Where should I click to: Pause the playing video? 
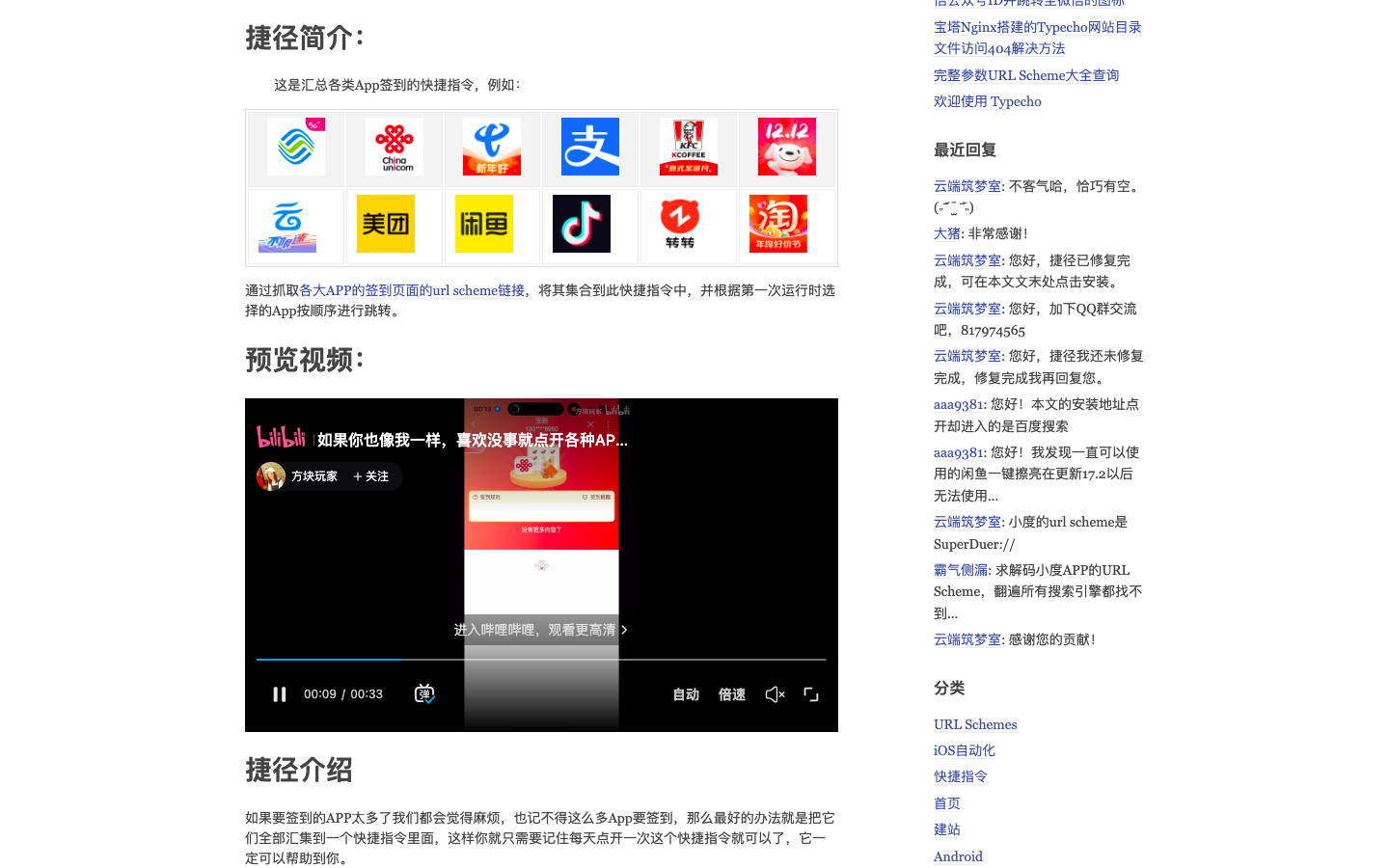tap(279, 693)
